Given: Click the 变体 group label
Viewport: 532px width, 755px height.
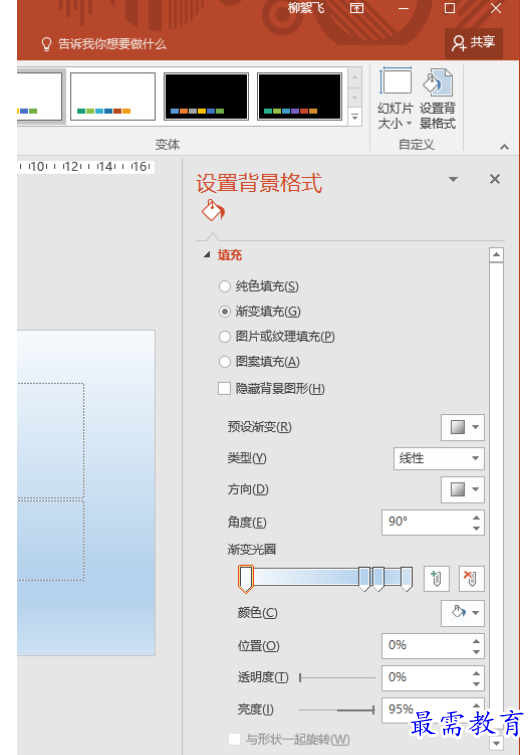Looking at the screenshot, I should [x=168, y=144].
